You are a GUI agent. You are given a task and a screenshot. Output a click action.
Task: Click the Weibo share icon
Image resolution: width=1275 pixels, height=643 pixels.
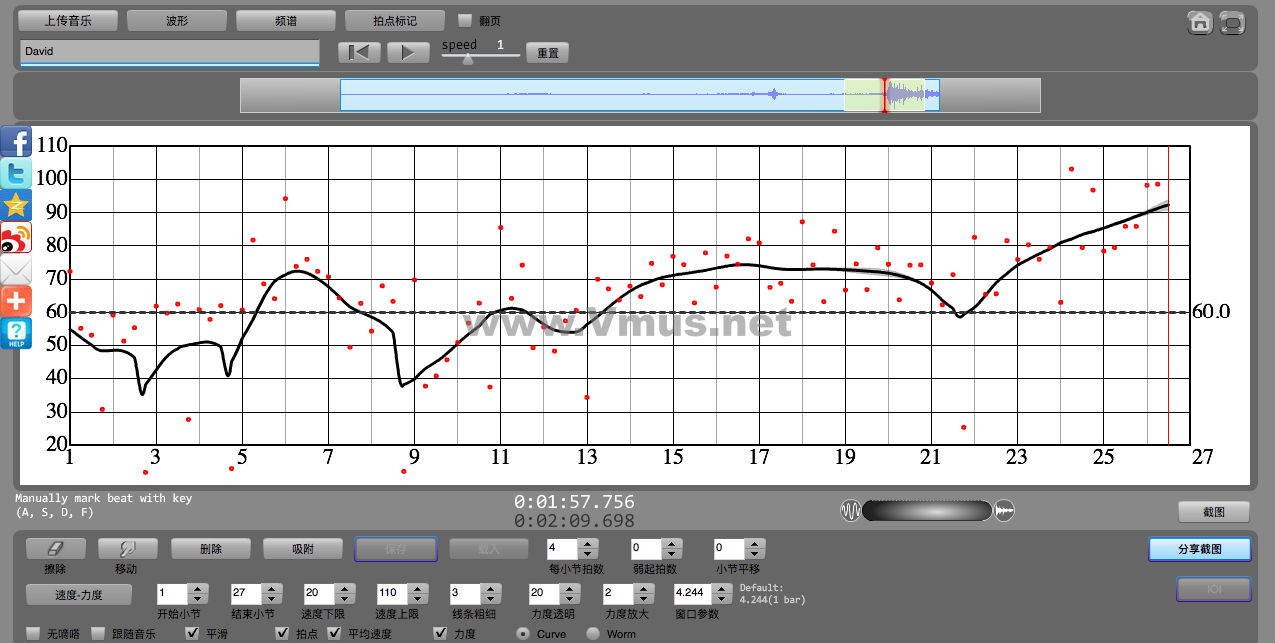point(16,238)
